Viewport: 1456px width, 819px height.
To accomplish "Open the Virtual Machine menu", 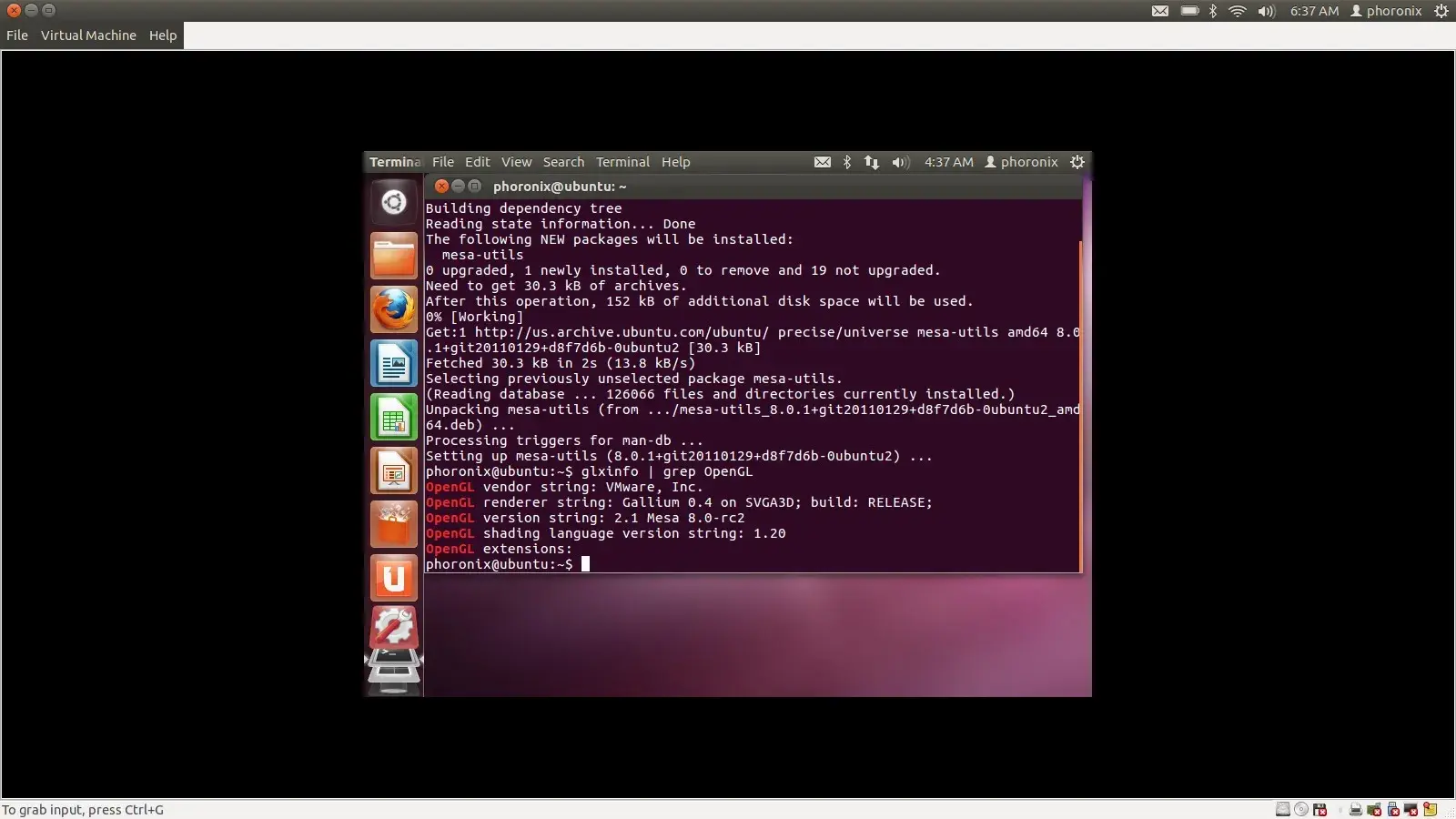I will pyautogui.click(x=88, y=35).
